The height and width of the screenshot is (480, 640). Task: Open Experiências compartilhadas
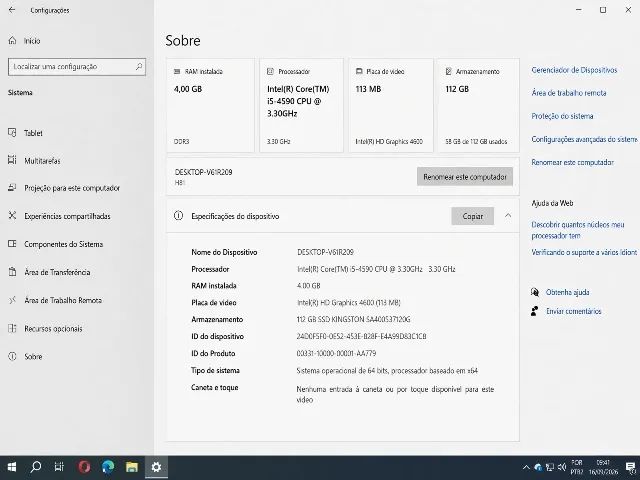pos(67,216)
